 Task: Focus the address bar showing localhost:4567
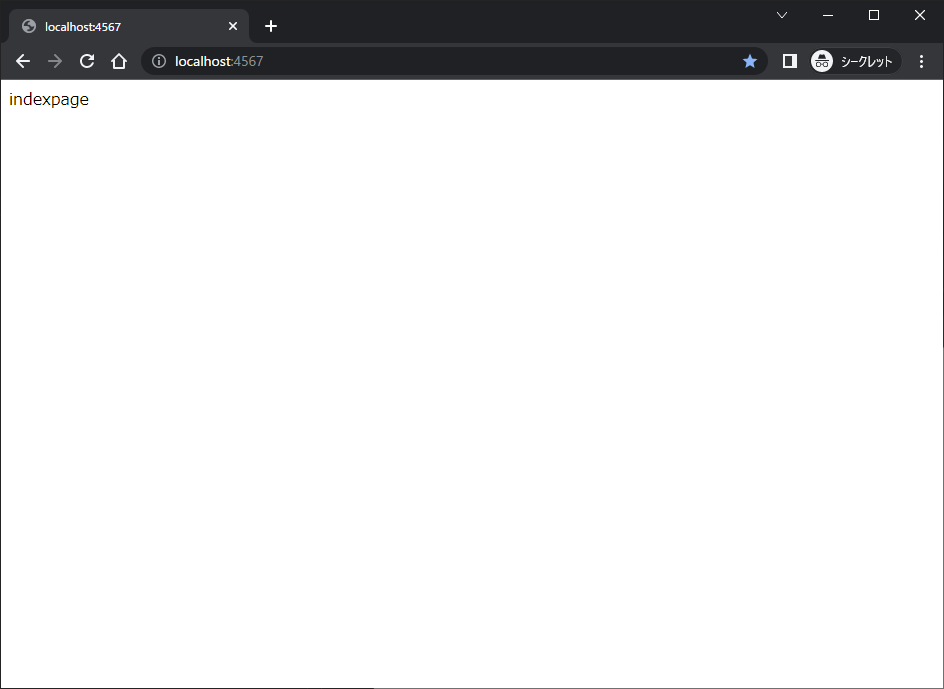pos(454,61)
